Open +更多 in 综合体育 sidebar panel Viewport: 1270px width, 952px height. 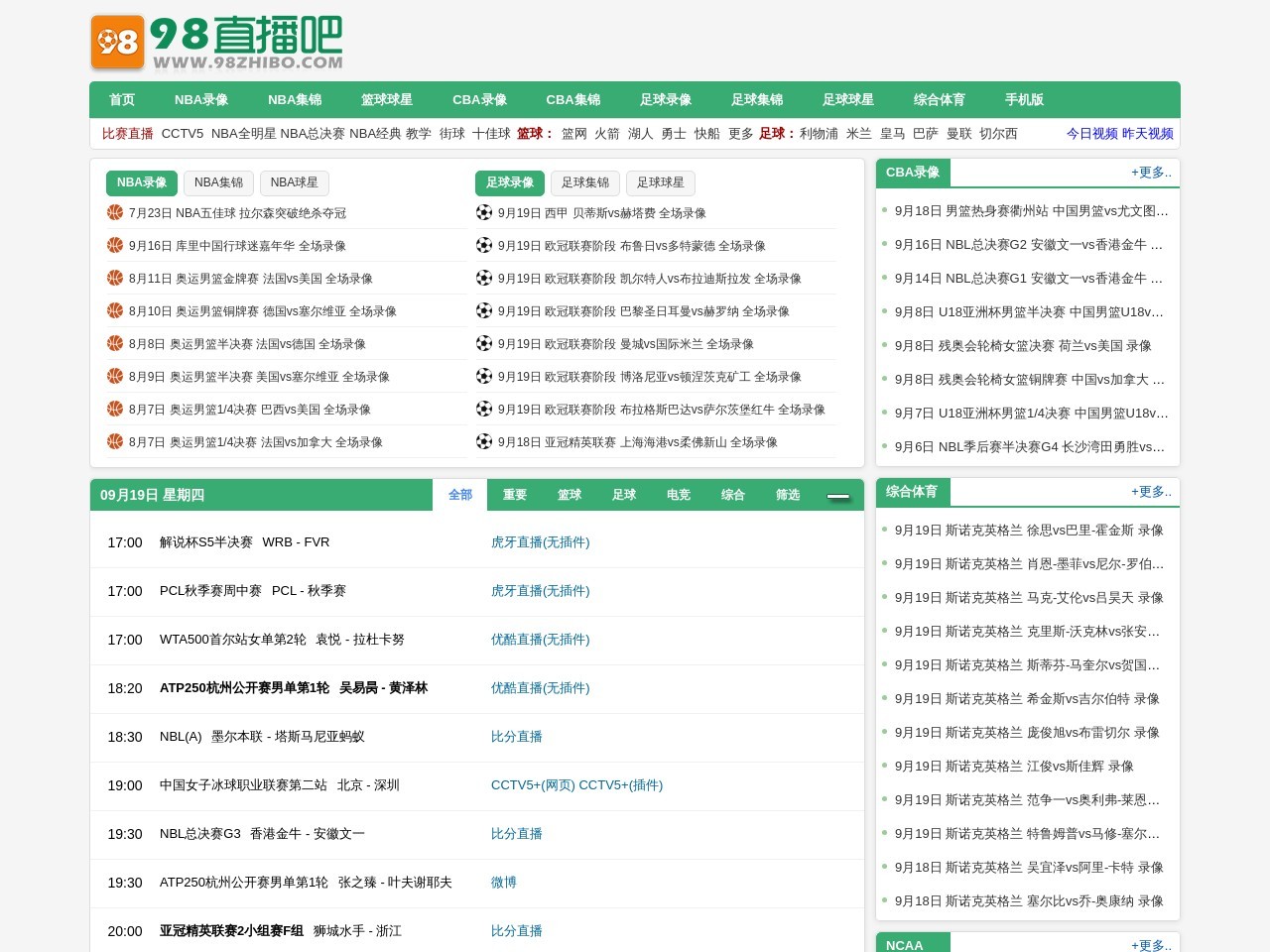tap(1151, 492)
